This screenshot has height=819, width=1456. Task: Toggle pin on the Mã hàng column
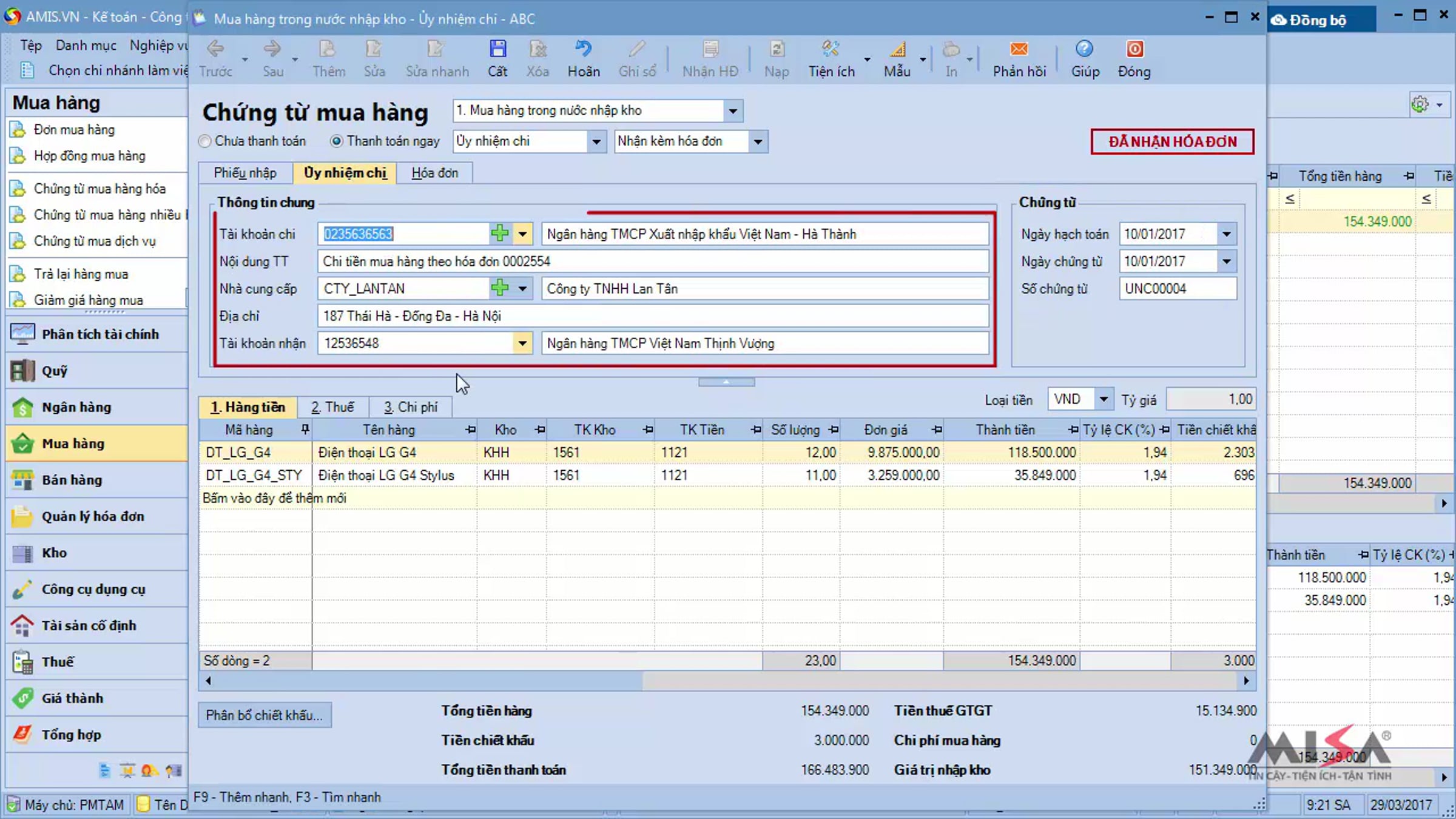tap(305, 430)
